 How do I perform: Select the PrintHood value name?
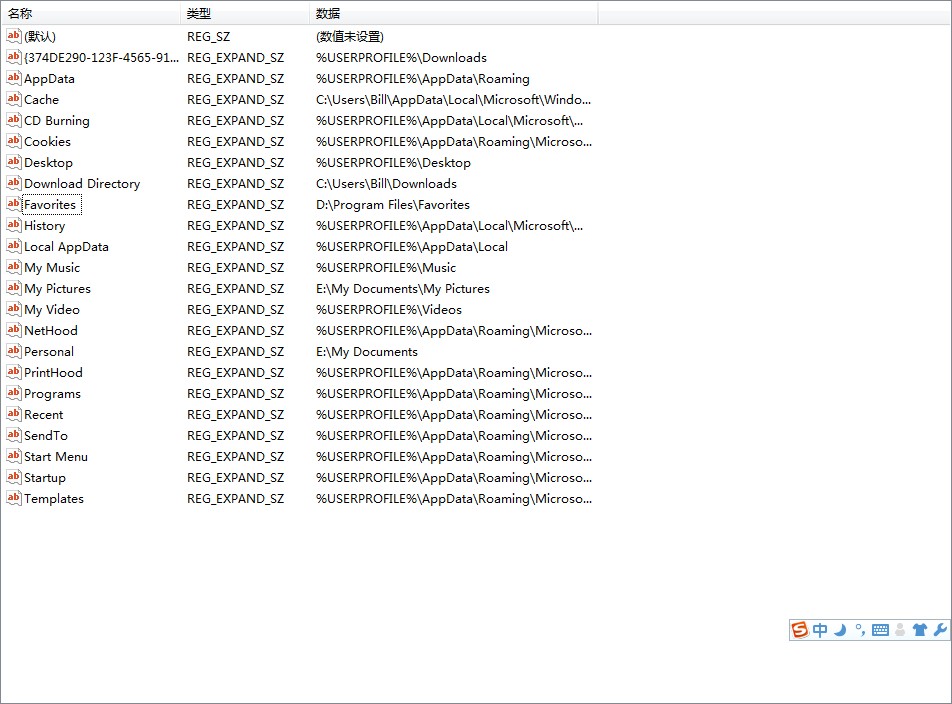coord(53,373)
